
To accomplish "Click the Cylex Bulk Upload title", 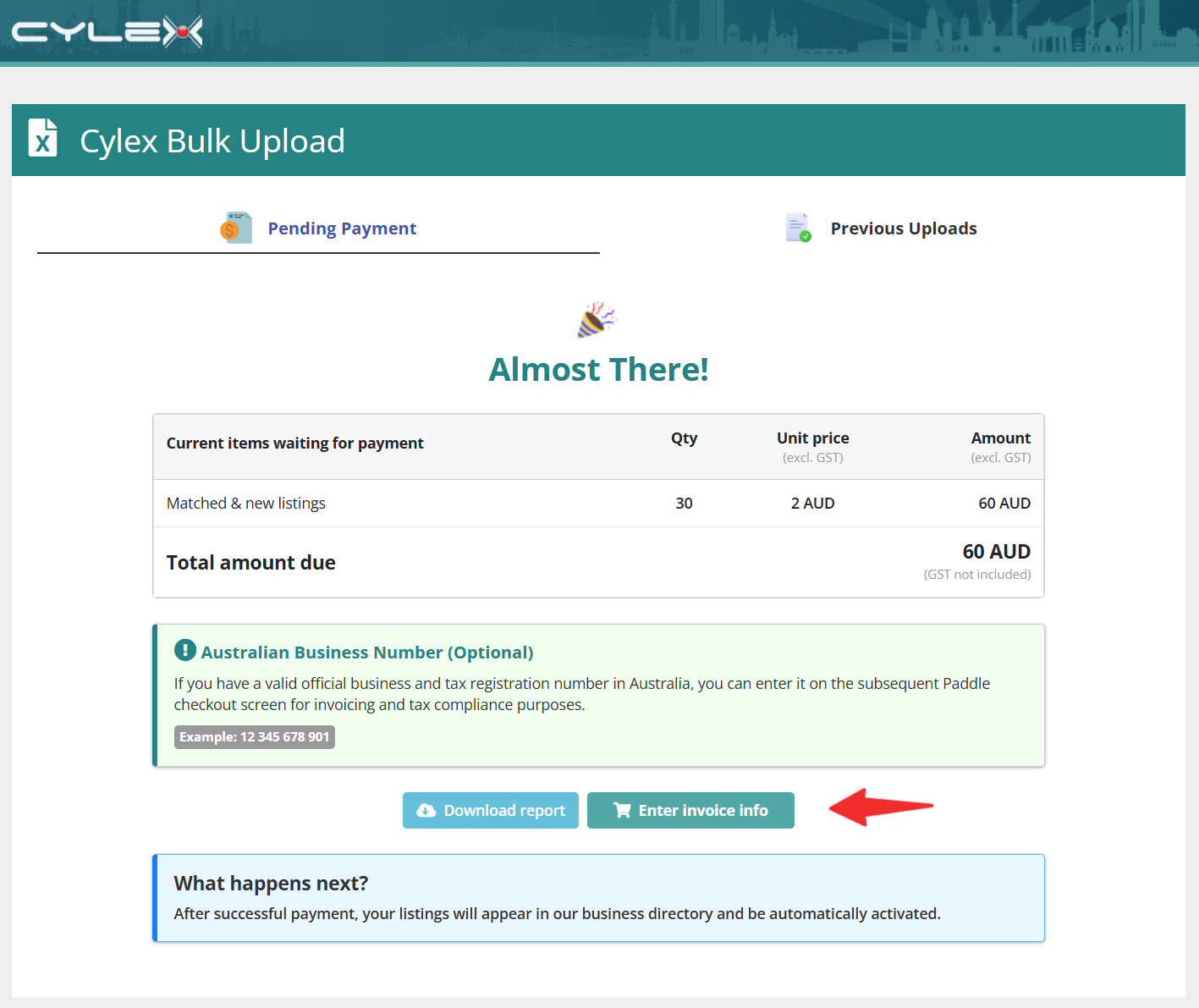I will click(212, 141).
